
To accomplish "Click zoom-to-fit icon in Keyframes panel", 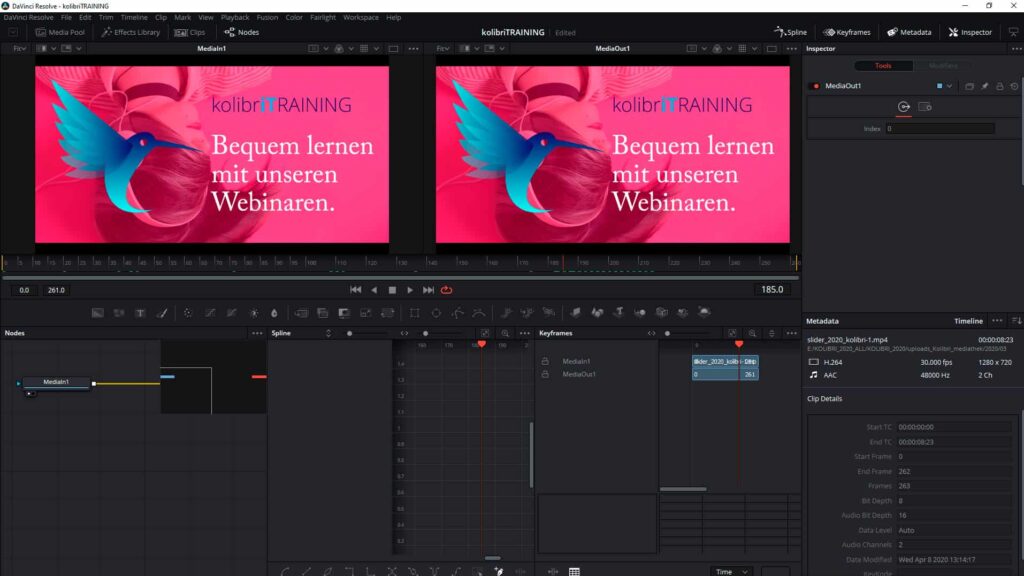I will coord(732,333).
